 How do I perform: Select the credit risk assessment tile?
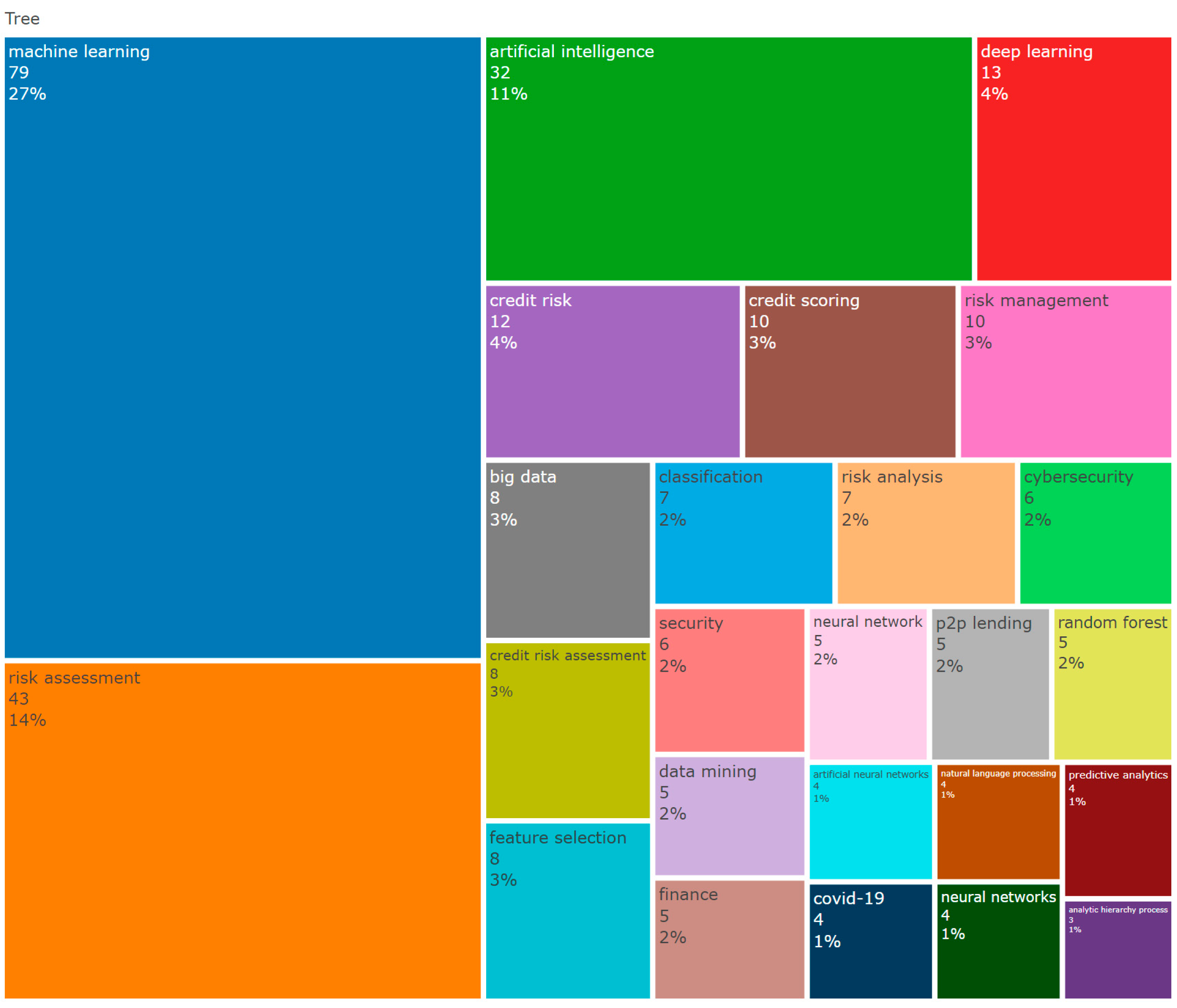tap(567, 730)
